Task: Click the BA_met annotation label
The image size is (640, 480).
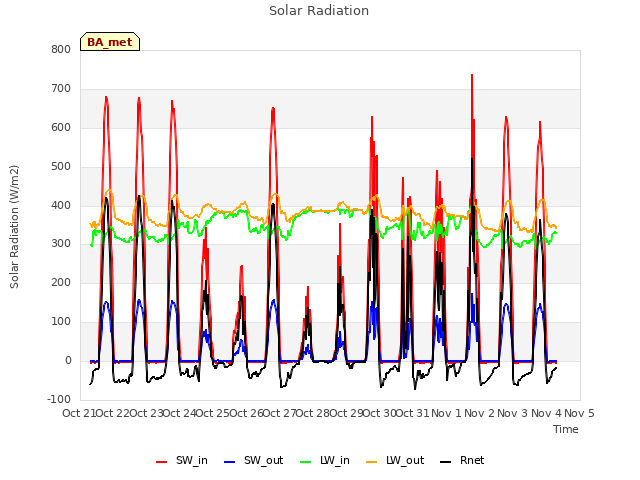Action: 110,42
